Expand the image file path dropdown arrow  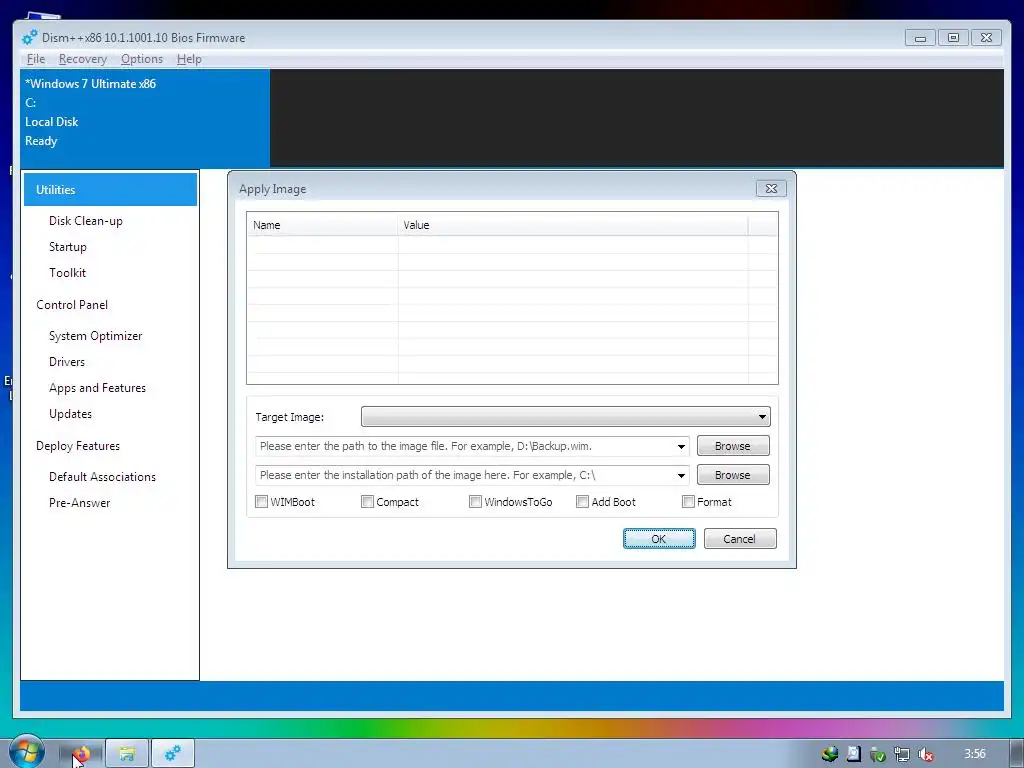tap(681, 447)
